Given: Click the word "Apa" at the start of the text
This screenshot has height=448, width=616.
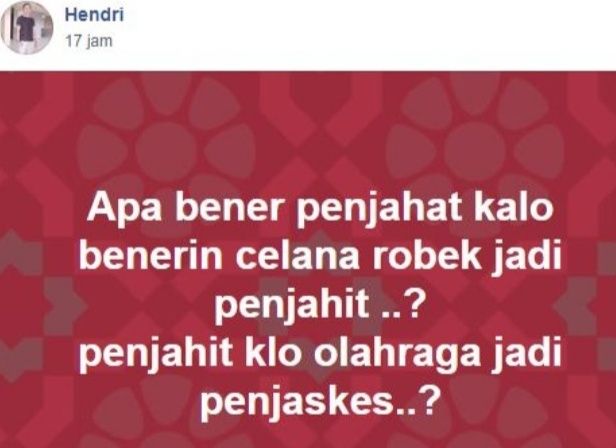Looking at the screenshot, I should 124,209.
